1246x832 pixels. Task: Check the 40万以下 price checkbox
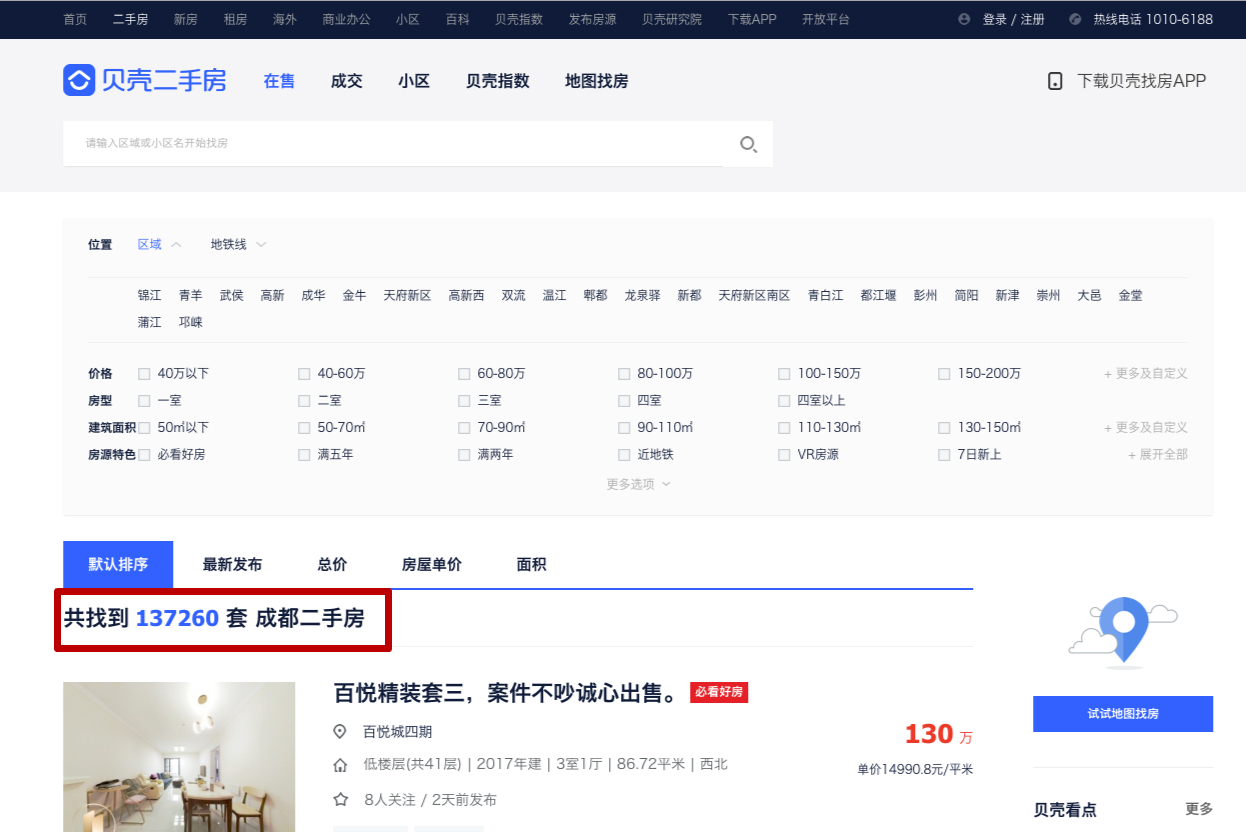coord(144,374)
